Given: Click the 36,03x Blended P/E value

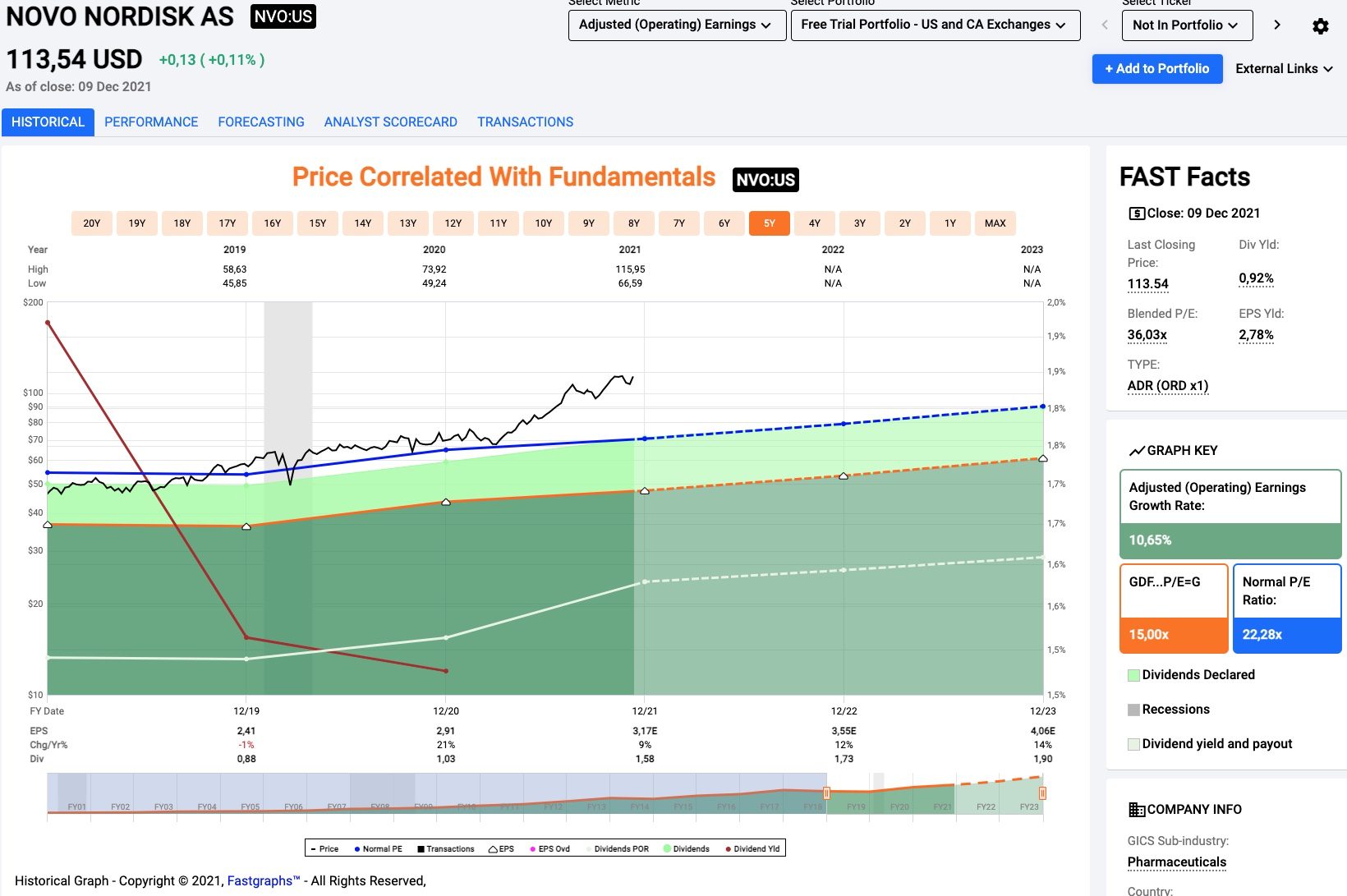Looking at the screenshot, I should (1147, 335).
